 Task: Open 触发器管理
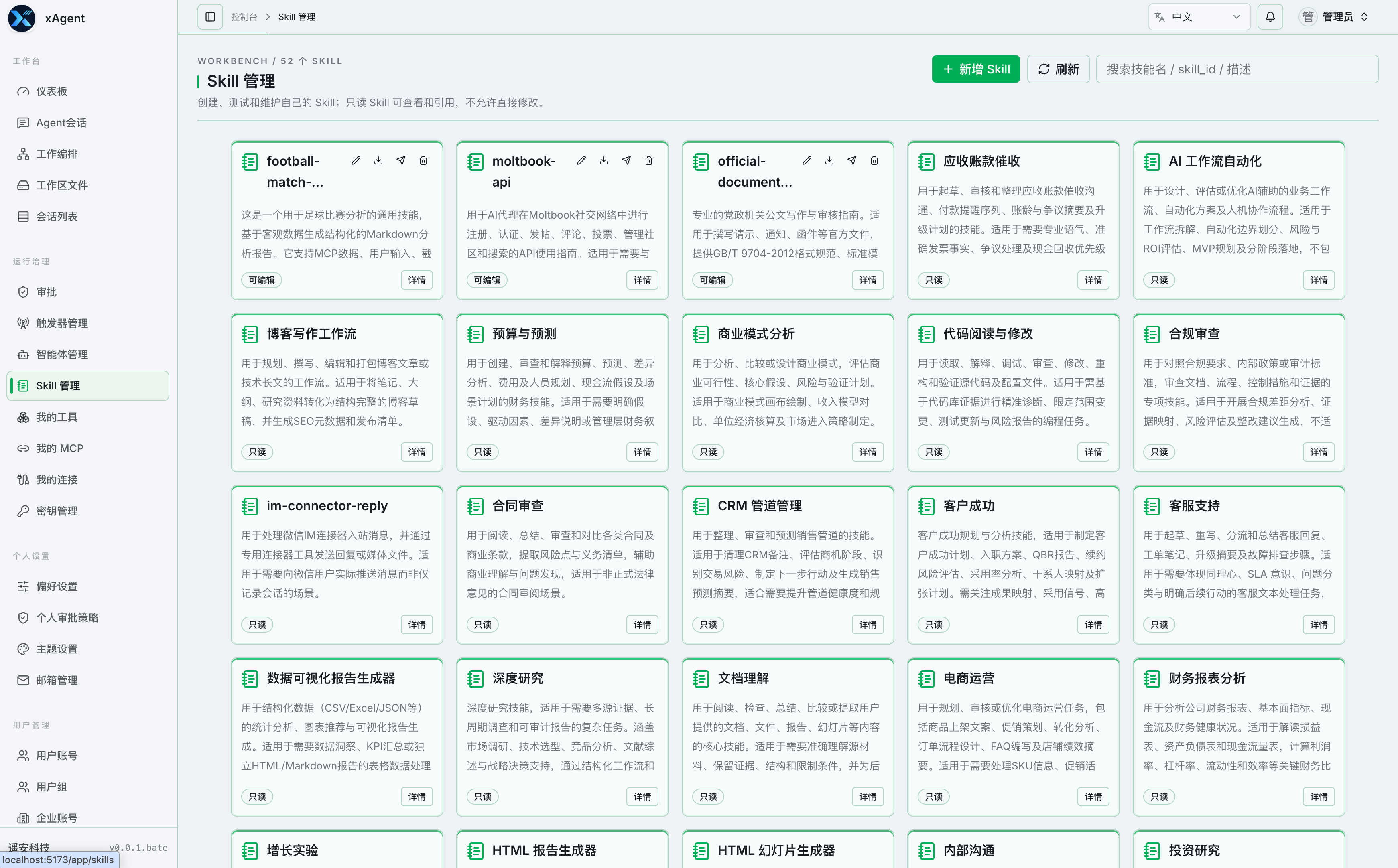point(88,323)
